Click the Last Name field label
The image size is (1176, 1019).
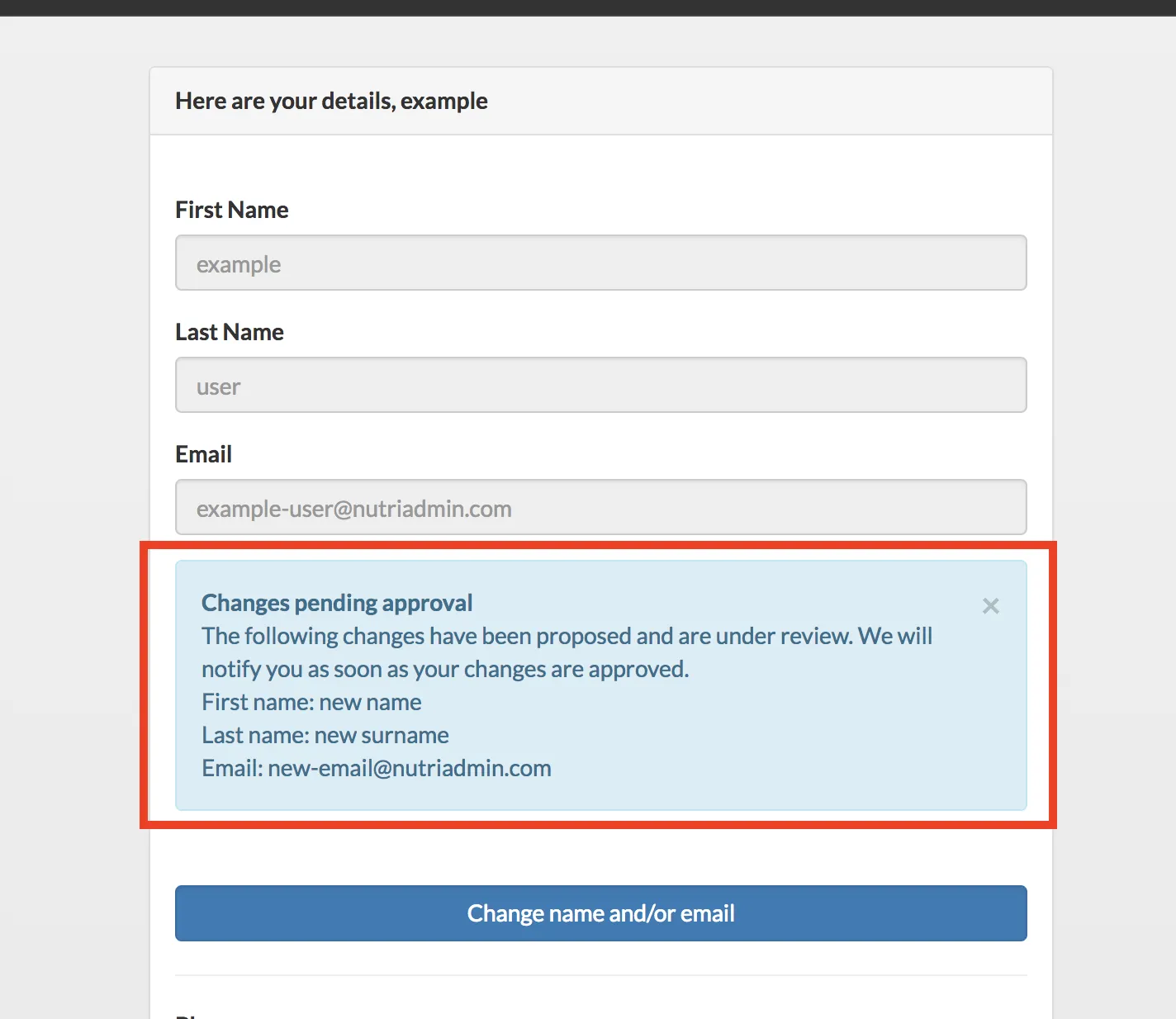[x=229, y=332]
